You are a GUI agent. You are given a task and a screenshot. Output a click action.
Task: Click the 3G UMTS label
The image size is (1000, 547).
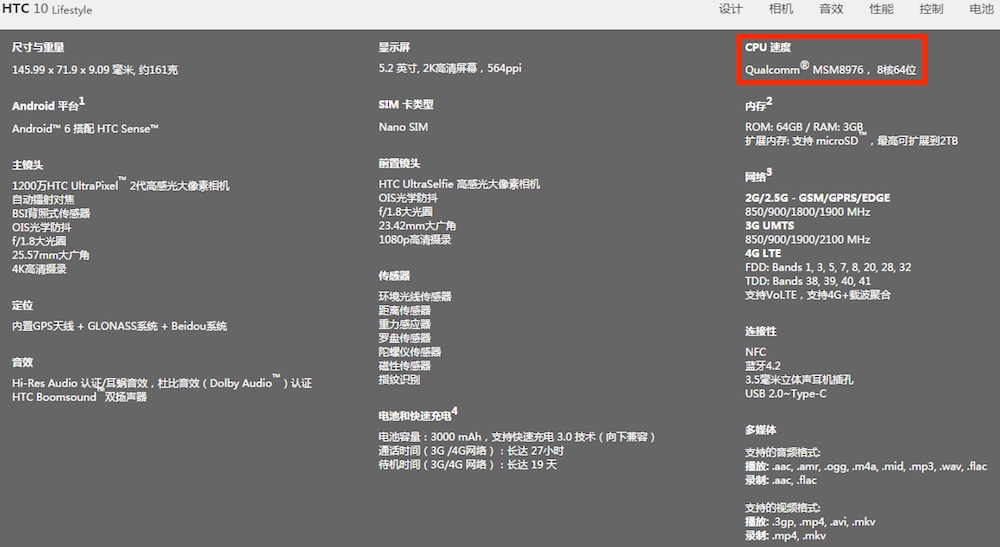pos(770,226)
